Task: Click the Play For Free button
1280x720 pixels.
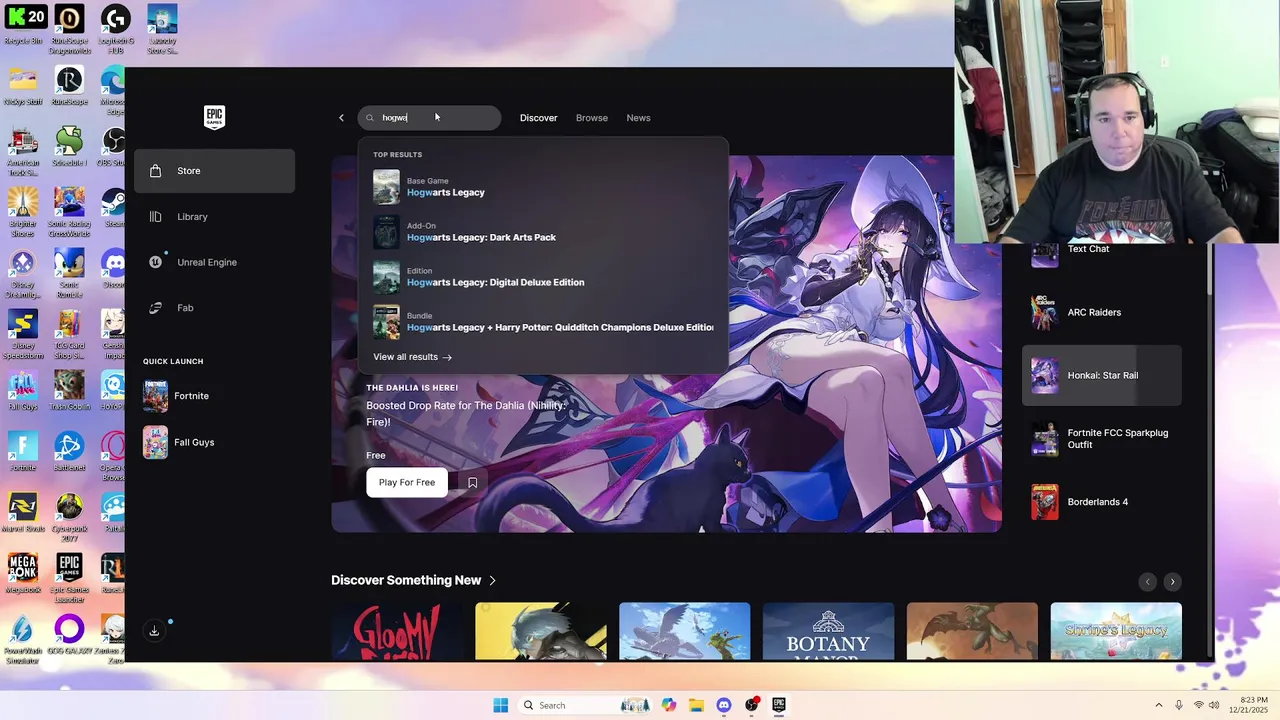Action: (x=407, y=482)
